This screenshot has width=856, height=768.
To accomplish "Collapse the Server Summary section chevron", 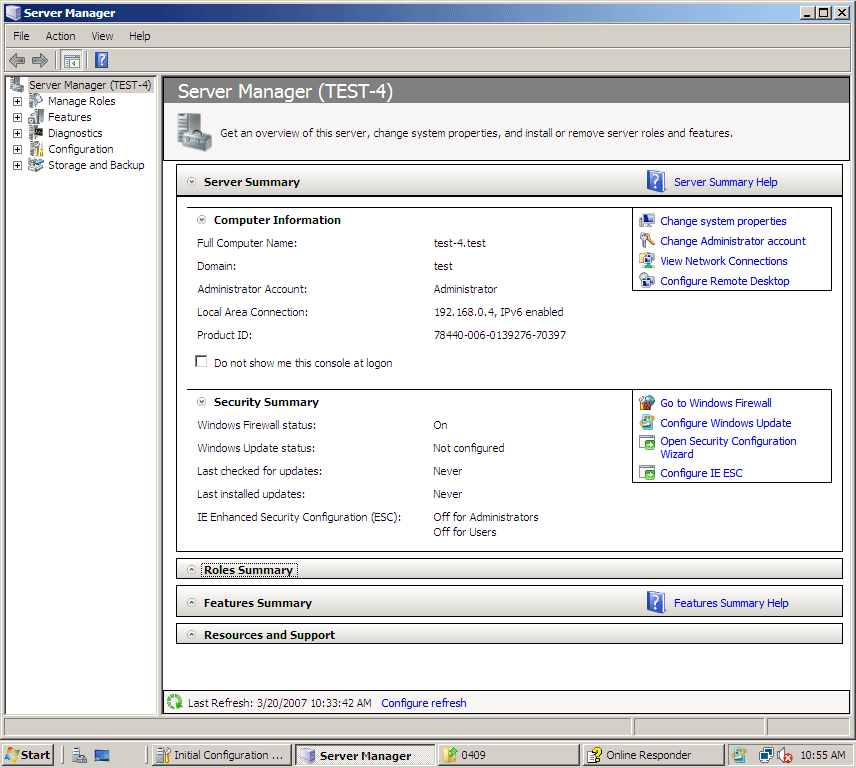I will point(192,182).
